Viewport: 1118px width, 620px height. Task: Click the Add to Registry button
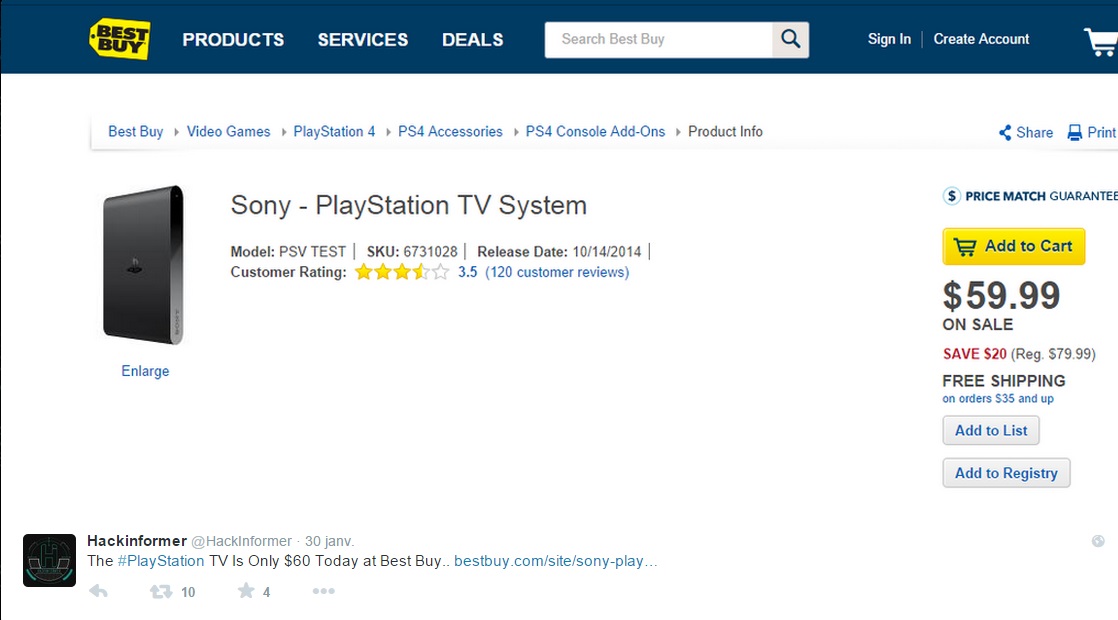pyautogui.click(x=1006, y=473)
